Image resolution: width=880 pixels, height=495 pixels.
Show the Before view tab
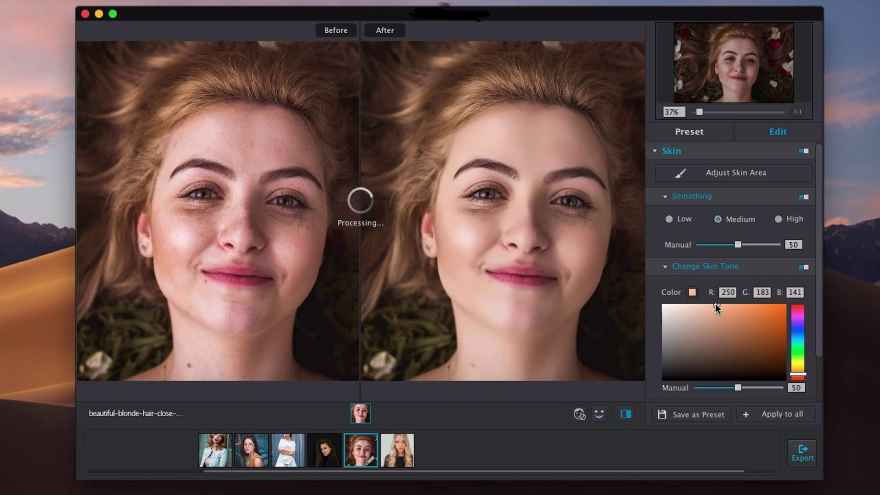[x=336, y=30]
